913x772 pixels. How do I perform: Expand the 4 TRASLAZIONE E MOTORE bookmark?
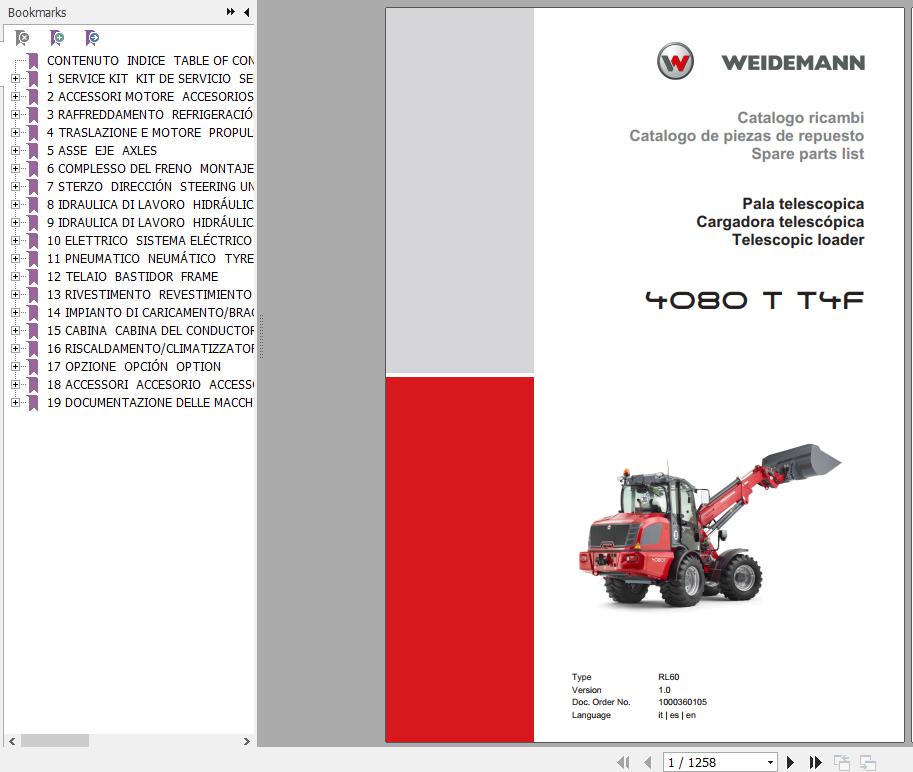click(x=15, y=133)
